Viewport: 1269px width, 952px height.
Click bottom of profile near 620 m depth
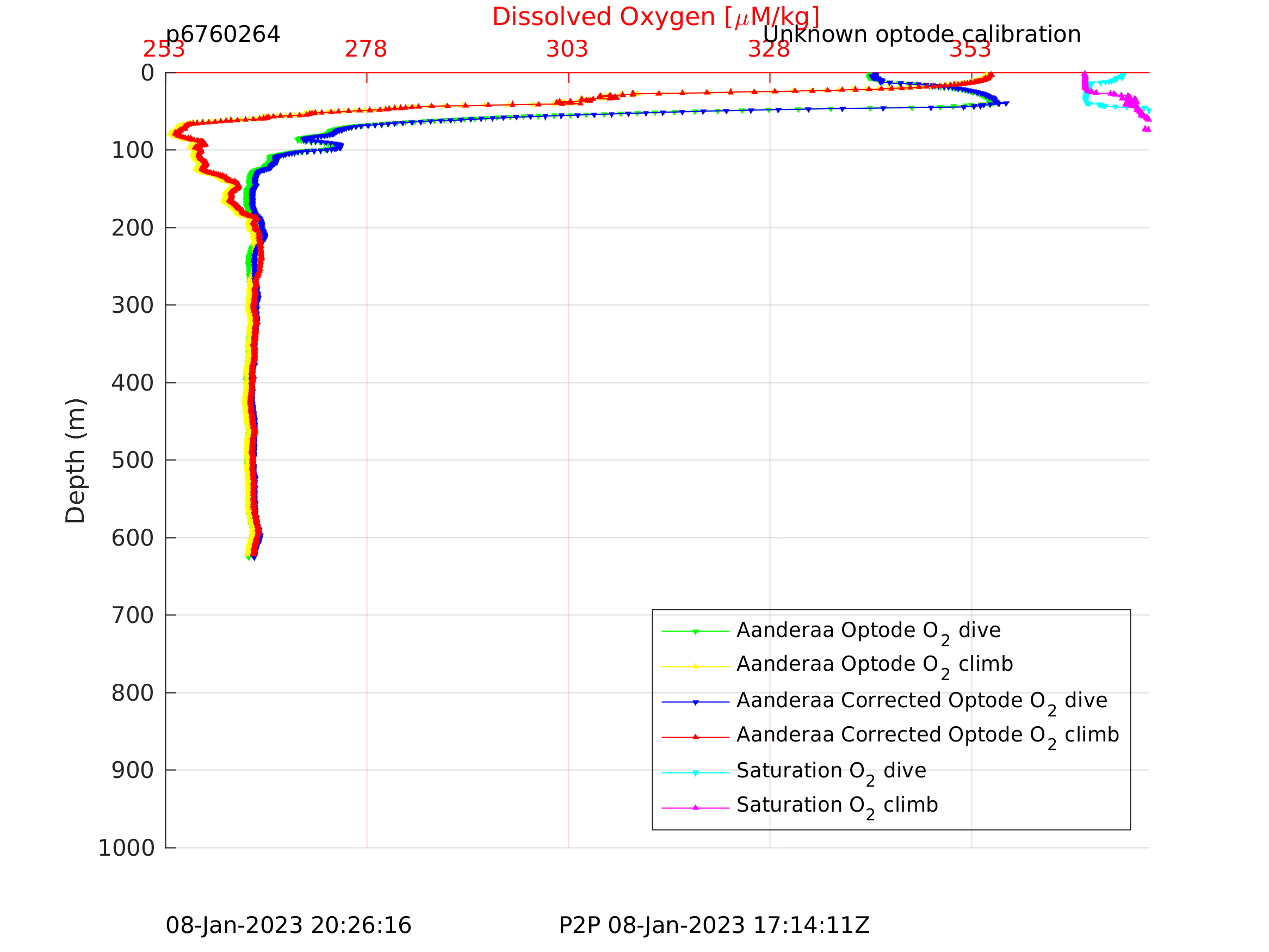(252, 554)
